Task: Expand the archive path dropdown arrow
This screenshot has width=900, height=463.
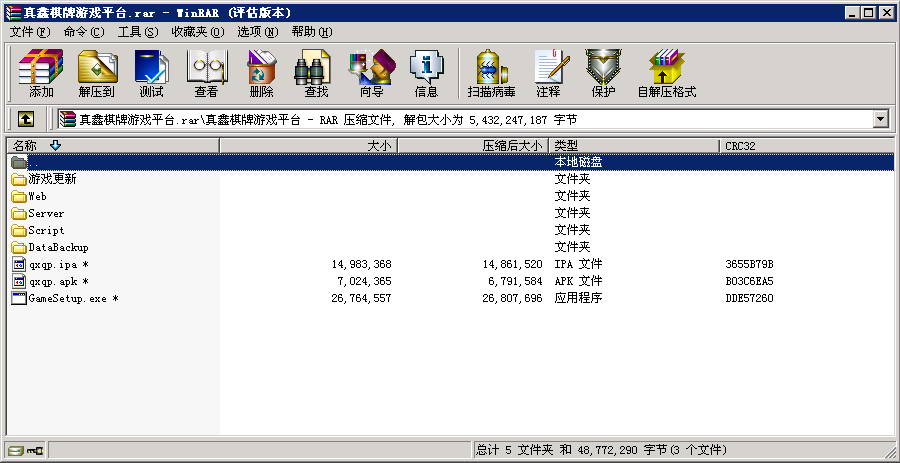Action: (880, 119)
